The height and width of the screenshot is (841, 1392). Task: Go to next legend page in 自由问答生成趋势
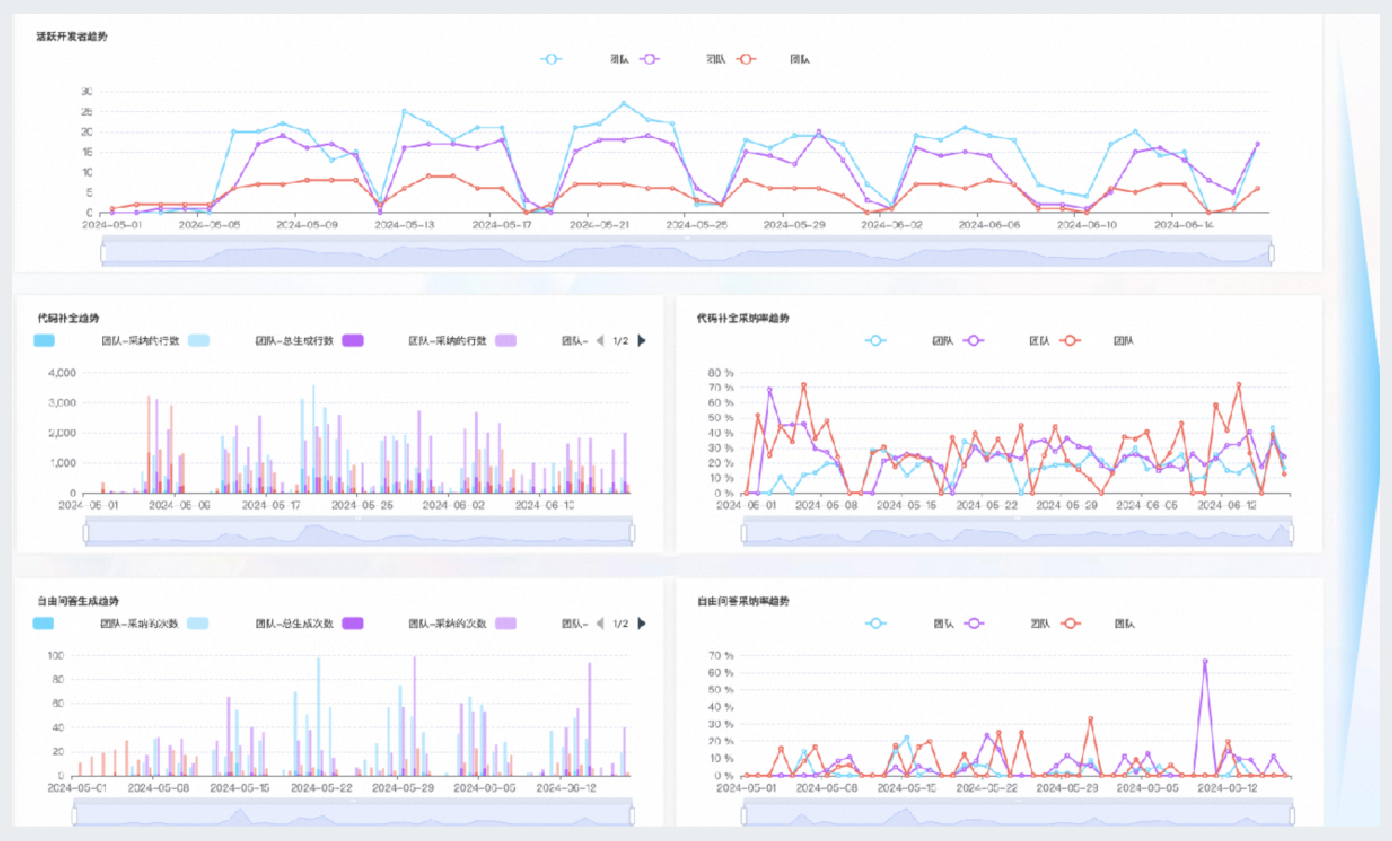[x=641, y=623]
